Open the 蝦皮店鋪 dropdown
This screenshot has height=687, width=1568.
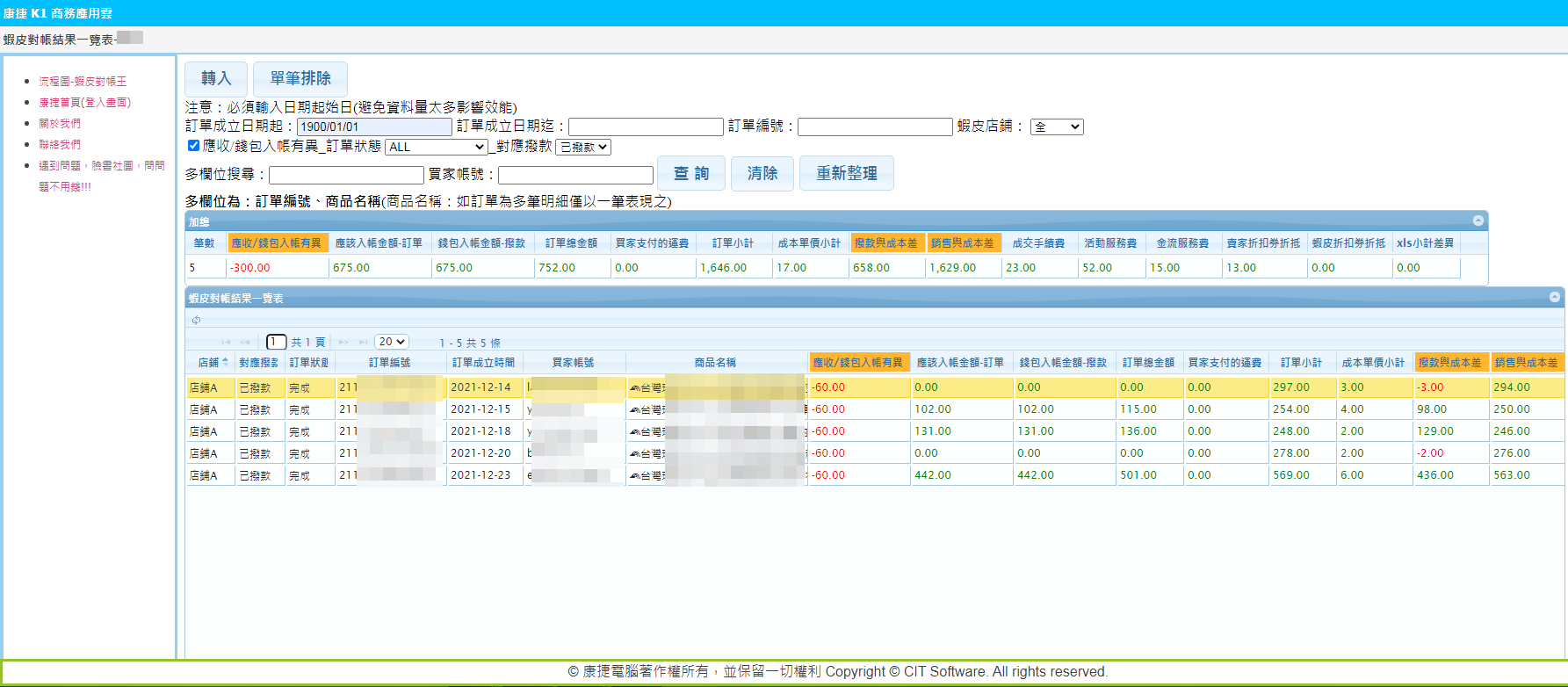point(1057,127)
